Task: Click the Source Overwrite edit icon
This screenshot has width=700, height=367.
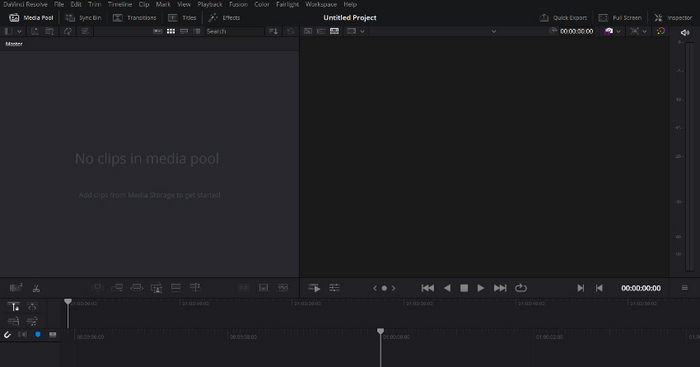Action: [195, 288]
